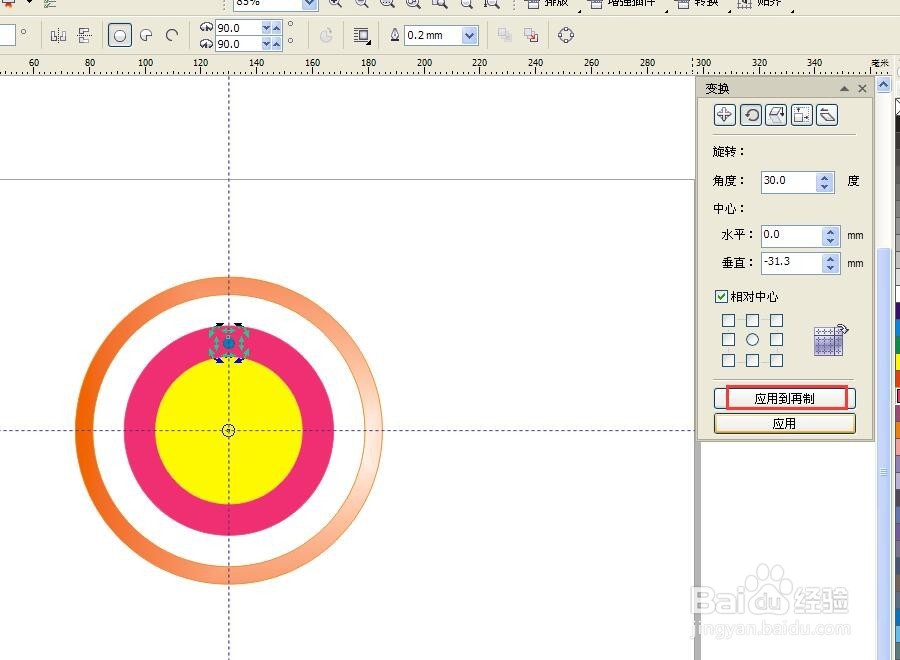Click the Convert to Curves icon

pyautogui.click(x=565, y=35)
